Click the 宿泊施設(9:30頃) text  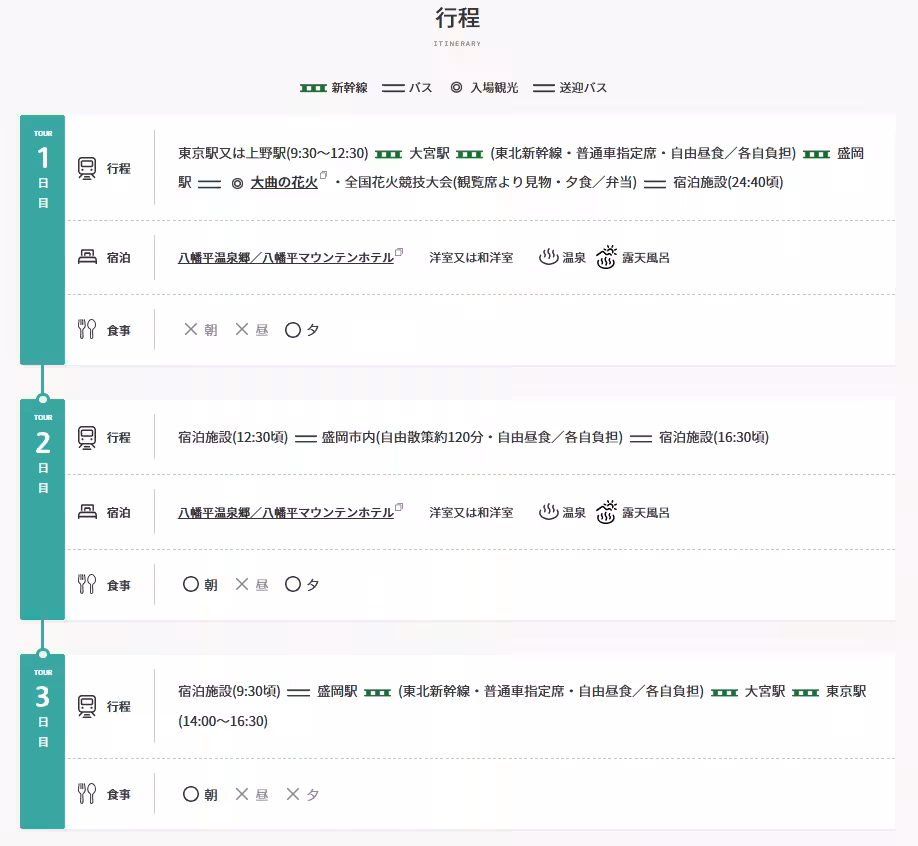(230, 691)
